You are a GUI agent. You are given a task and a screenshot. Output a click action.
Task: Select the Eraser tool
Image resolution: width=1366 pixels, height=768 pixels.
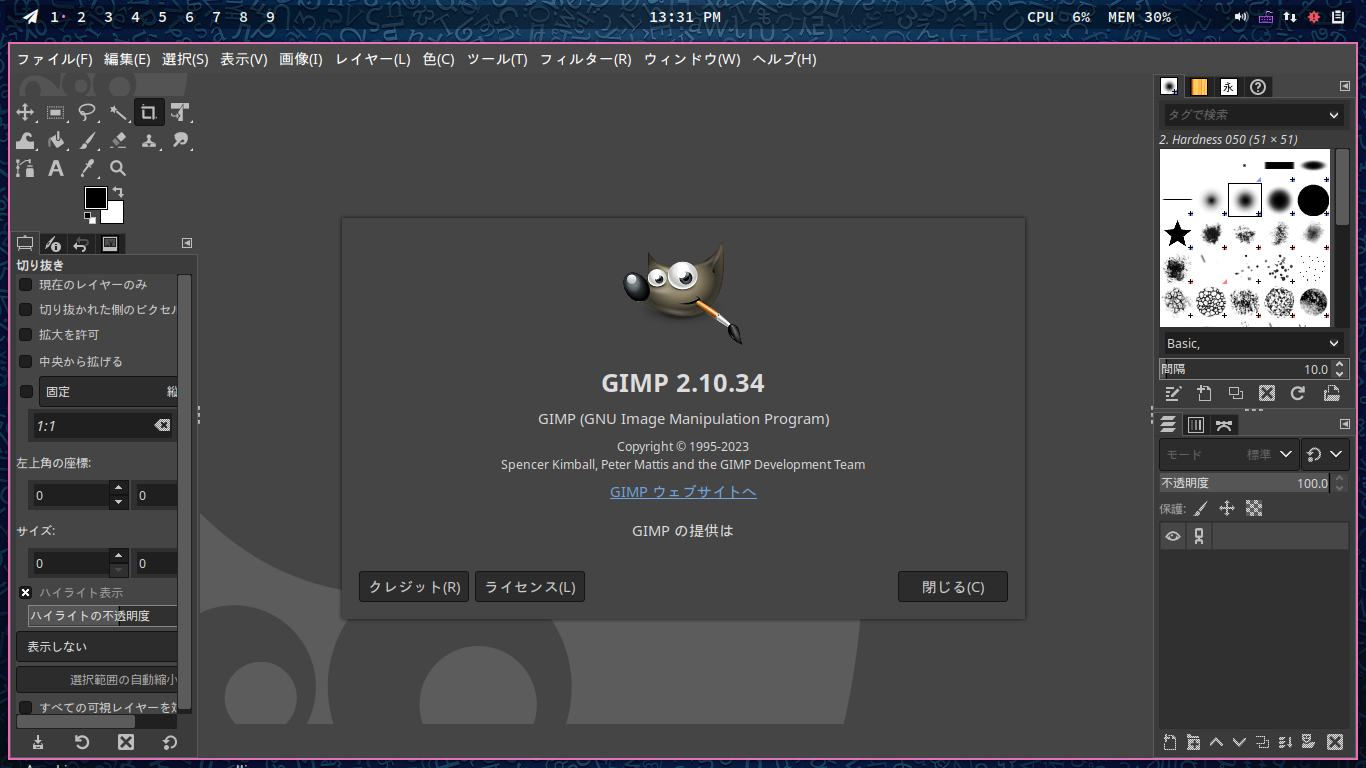pyautogui.click(x=118, y=141)
